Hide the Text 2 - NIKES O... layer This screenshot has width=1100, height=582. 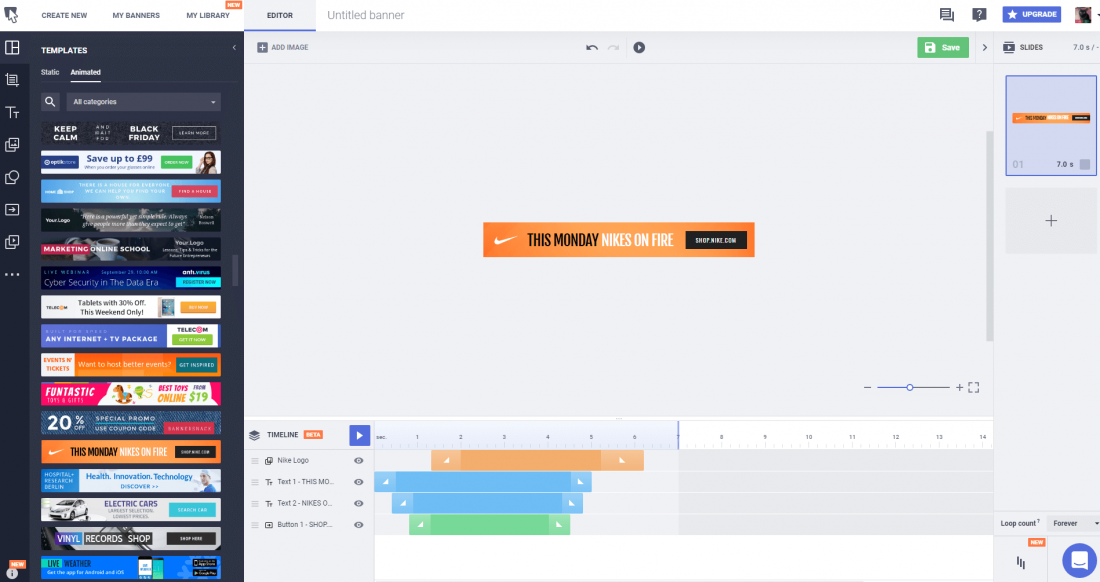(x=358, y=503)
